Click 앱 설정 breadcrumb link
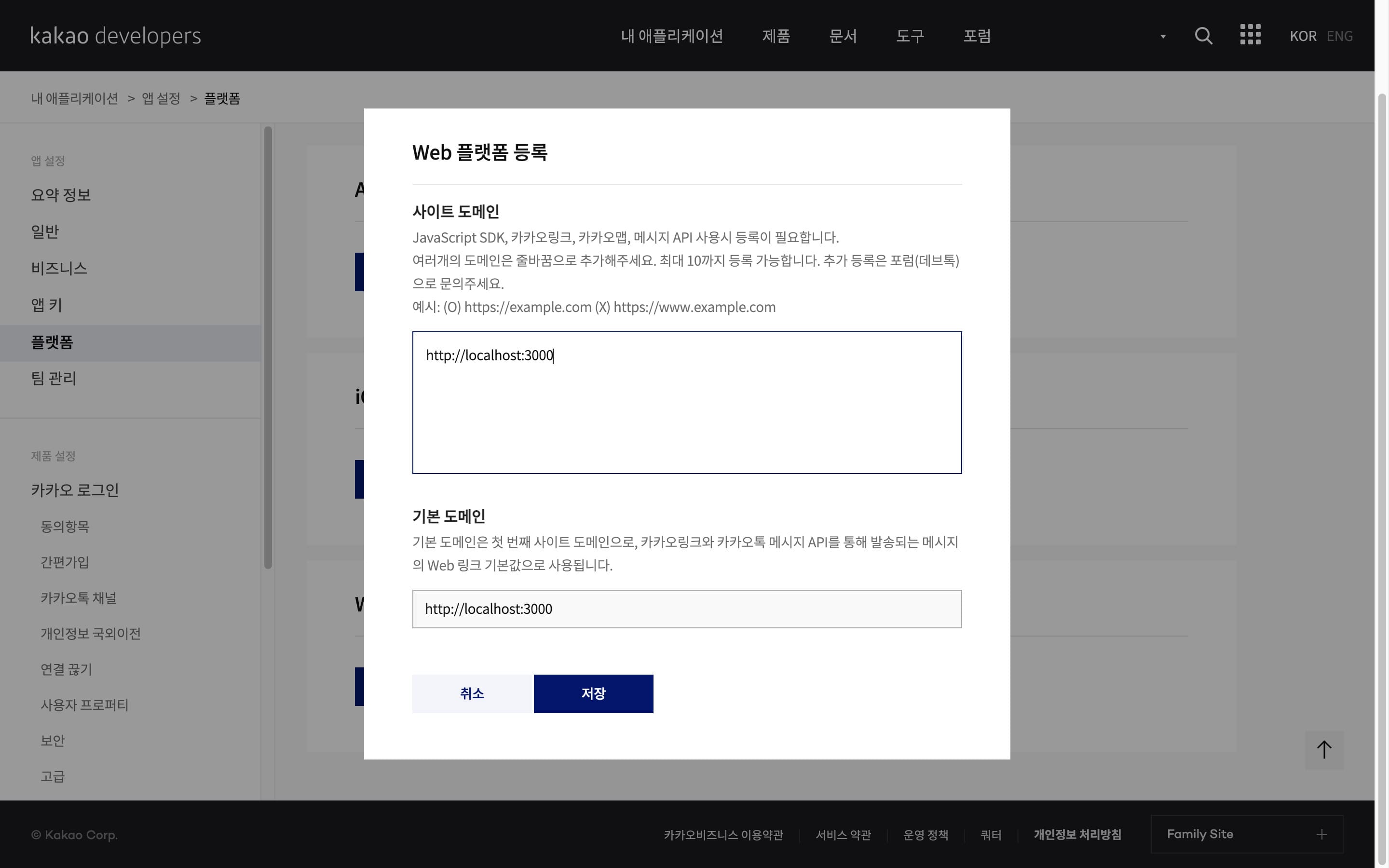Image resolution: width=1389 pixels, height=868 pixels. pos(161,99)
